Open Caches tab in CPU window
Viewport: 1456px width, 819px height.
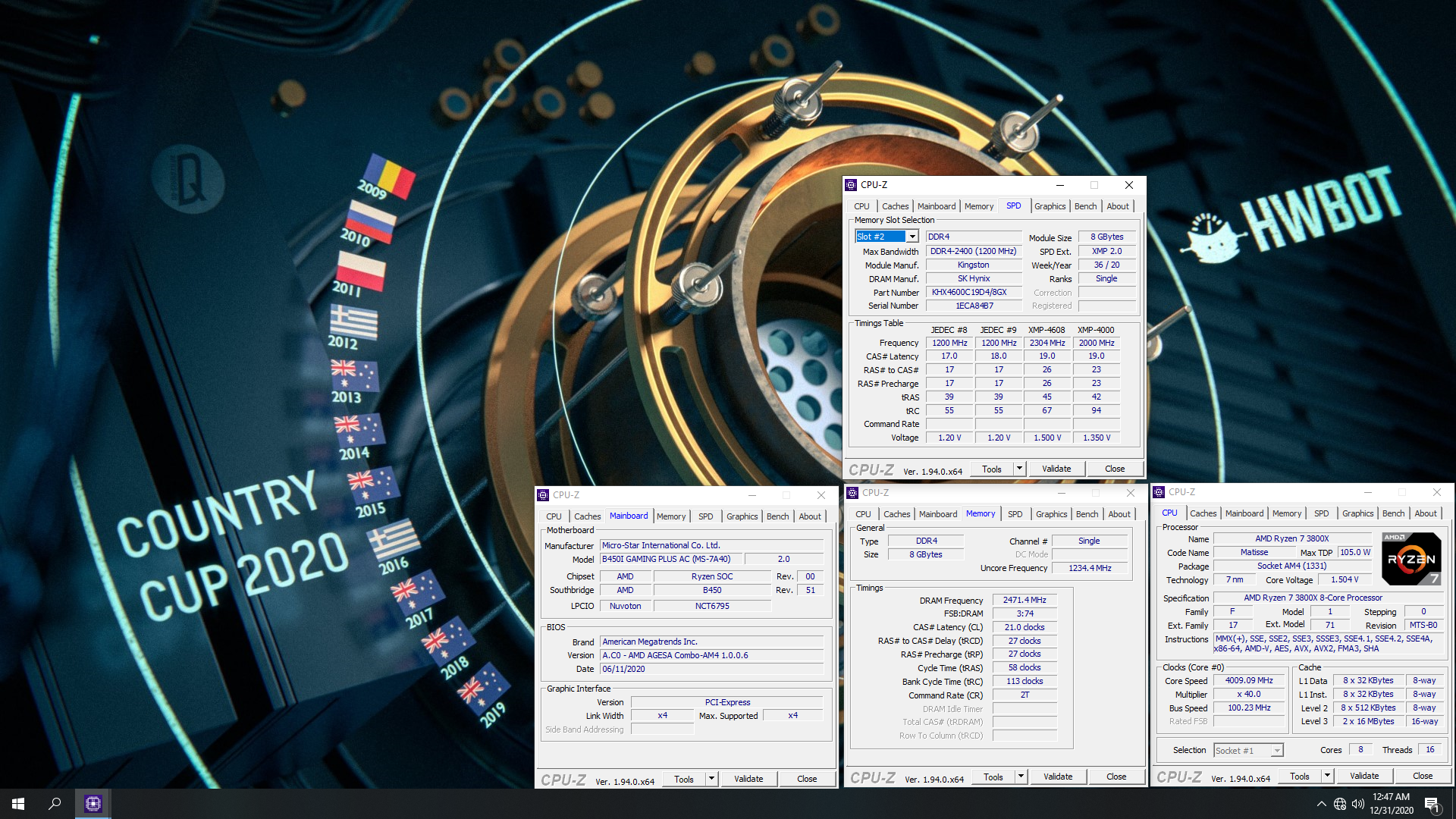1203,513
